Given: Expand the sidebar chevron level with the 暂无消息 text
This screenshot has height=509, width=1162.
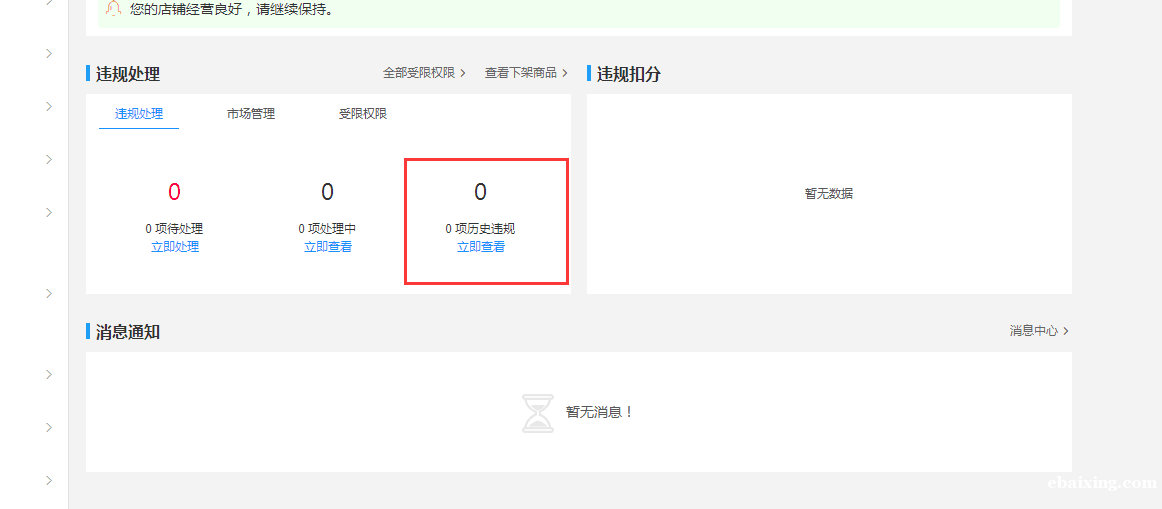Looking at the screenshot, I should pos(49,427).
